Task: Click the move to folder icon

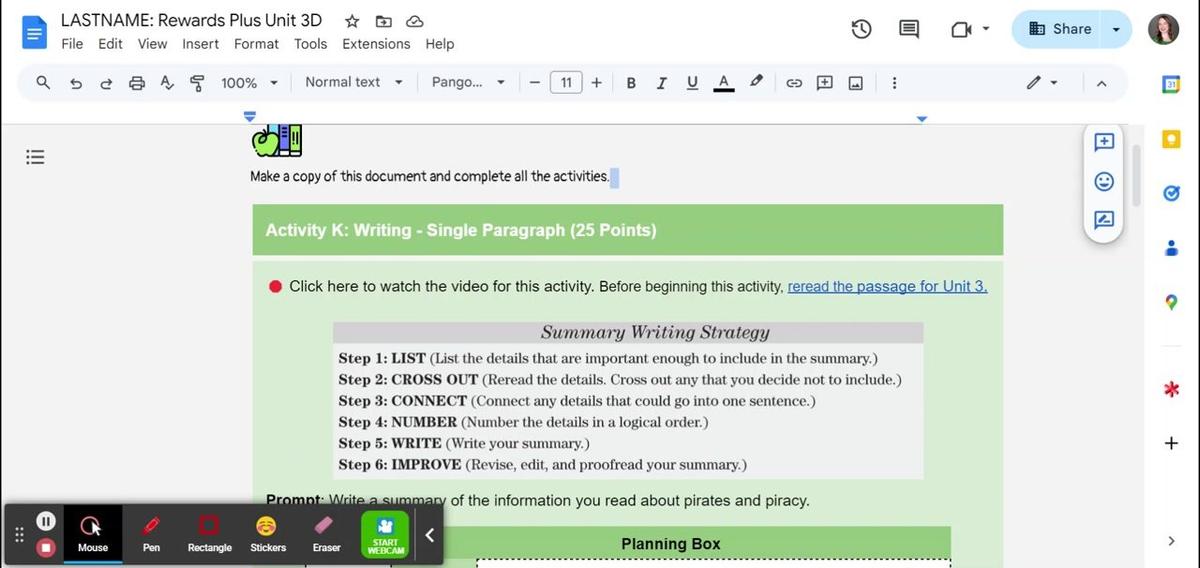Action: tap(384, 21)
